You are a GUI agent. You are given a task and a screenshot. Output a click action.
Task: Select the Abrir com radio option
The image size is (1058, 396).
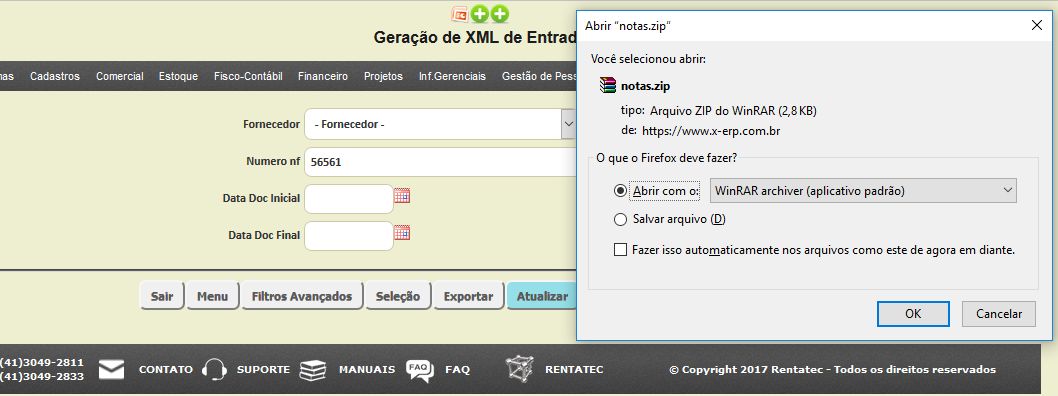(620, 191)
